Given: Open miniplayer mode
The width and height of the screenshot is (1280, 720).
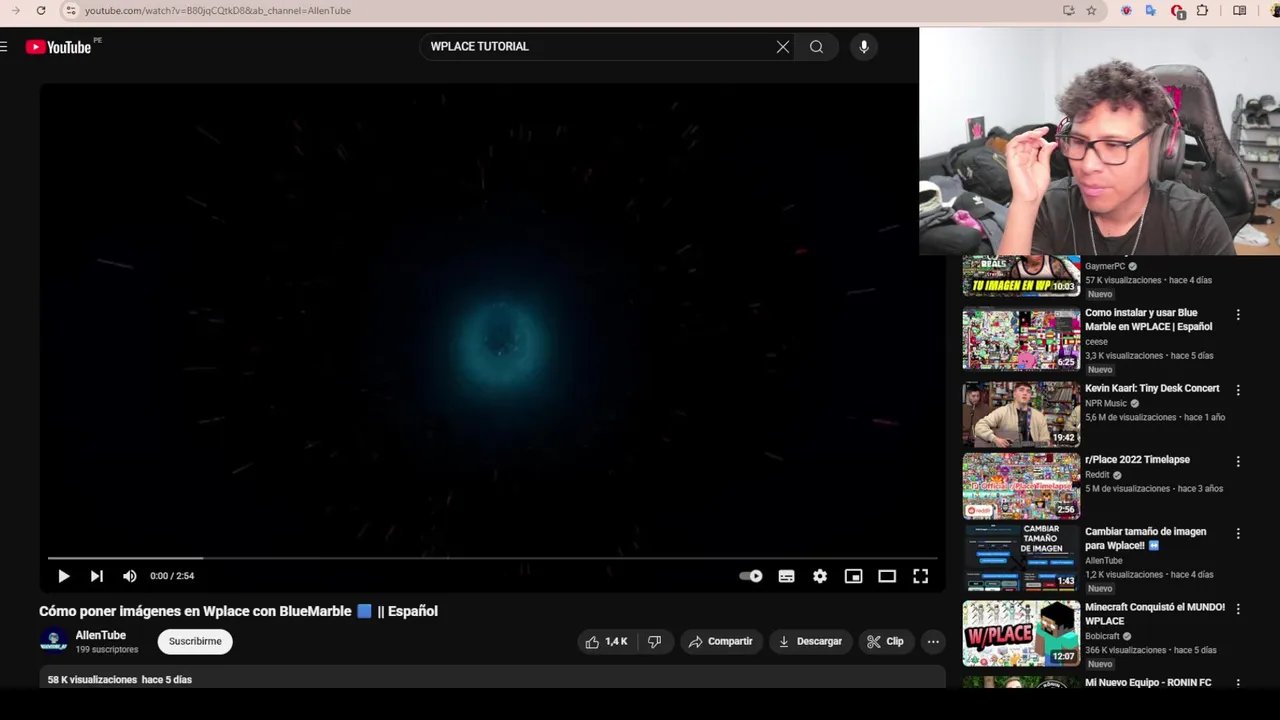Looking at the screenshot, I should point(853,576).
